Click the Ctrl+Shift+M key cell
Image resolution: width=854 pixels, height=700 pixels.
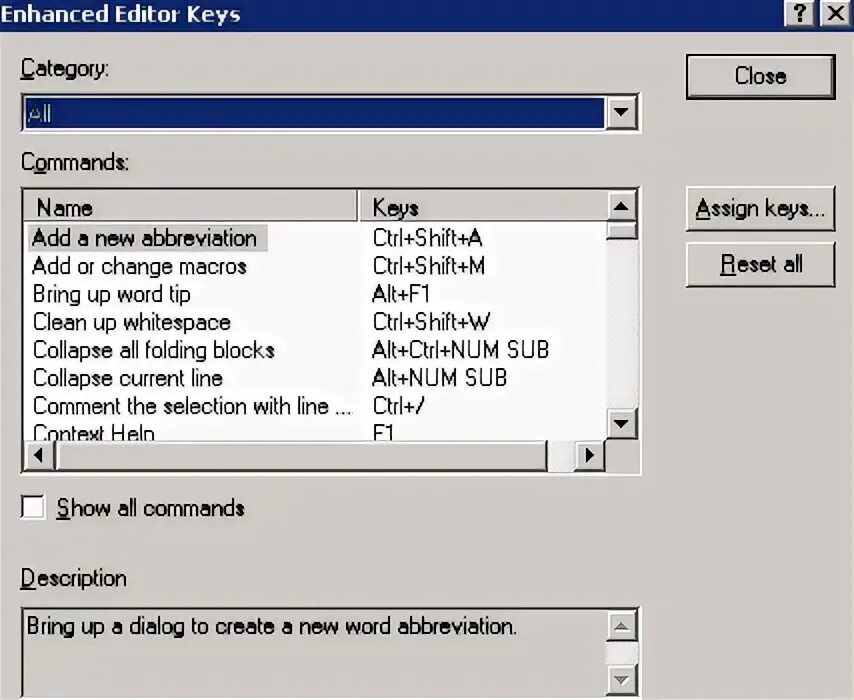429,266
